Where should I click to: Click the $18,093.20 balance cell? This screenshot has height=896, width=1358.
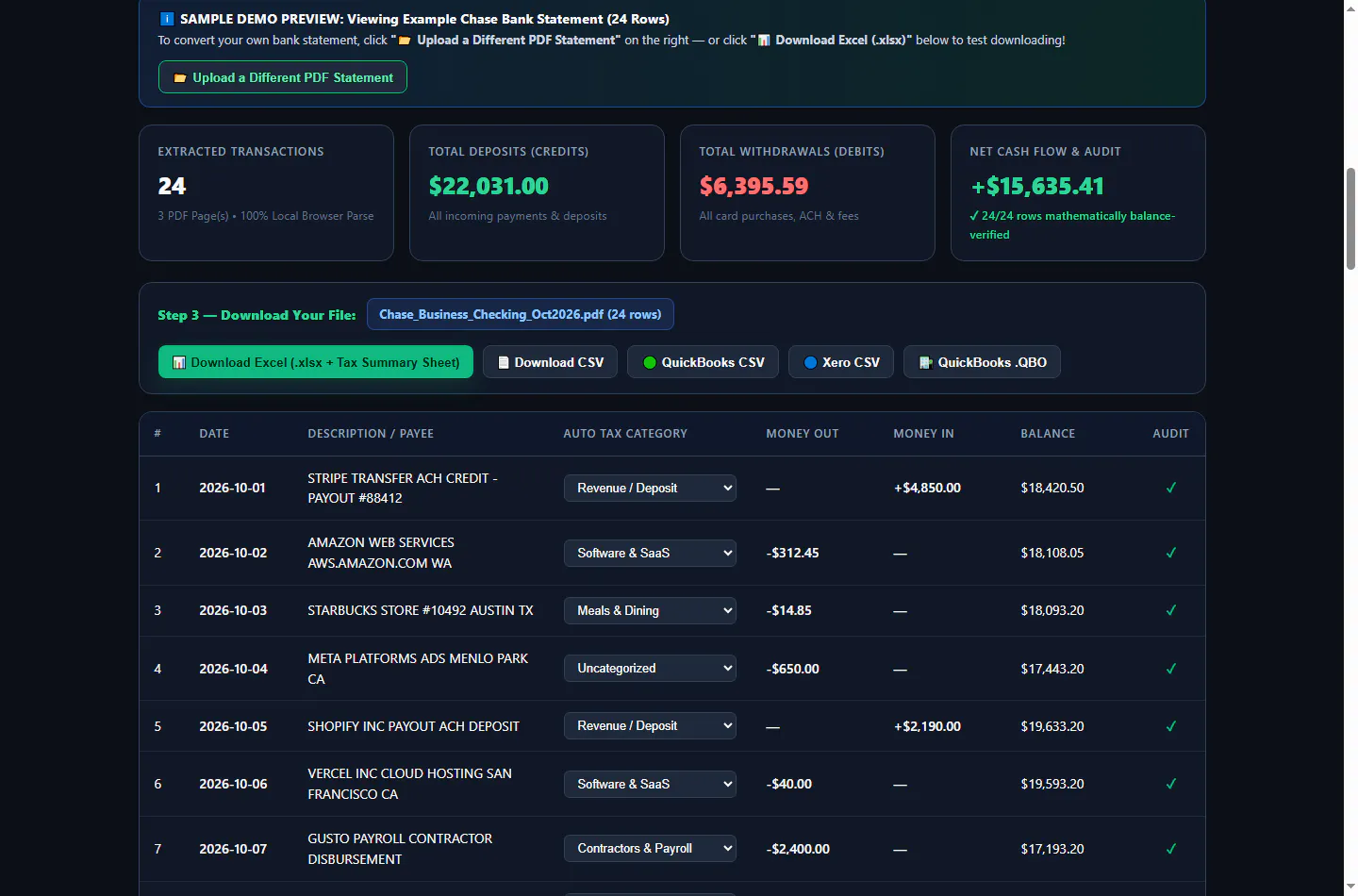coord(1052,610)
